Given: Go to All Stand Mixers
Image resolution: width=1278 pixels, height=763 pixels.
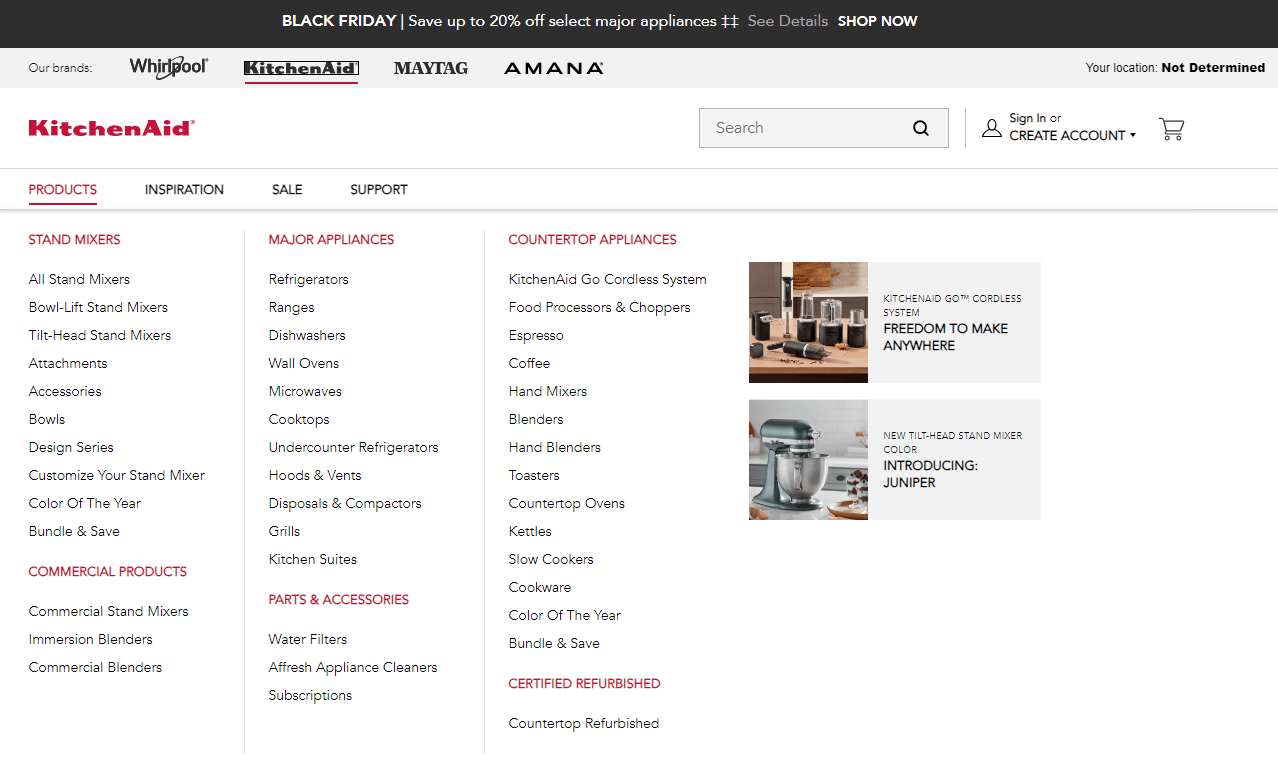Looking at the screenshot, I should tap(79, 279).
